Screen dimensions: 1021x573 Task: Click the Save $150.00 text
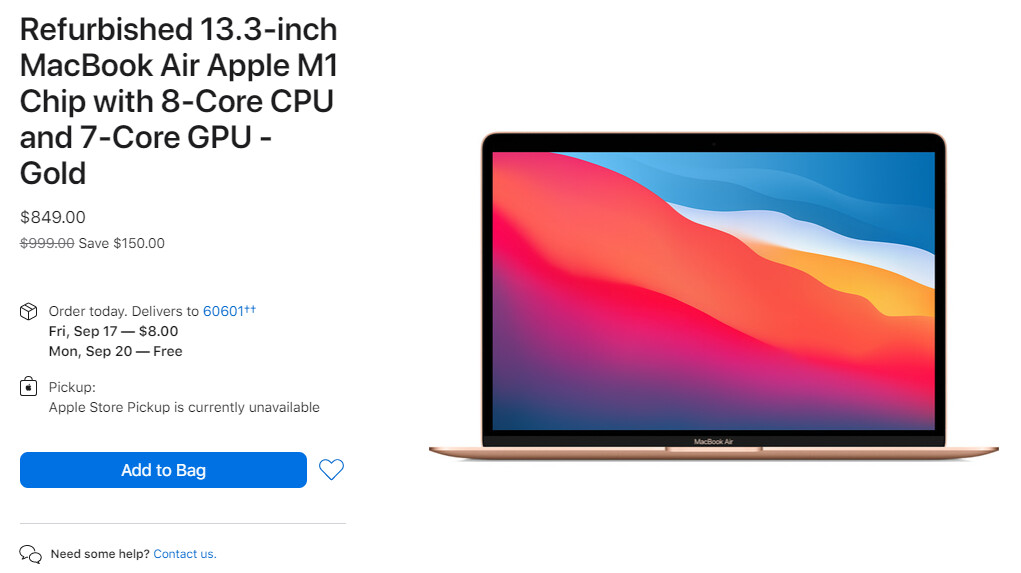[122, 243]
